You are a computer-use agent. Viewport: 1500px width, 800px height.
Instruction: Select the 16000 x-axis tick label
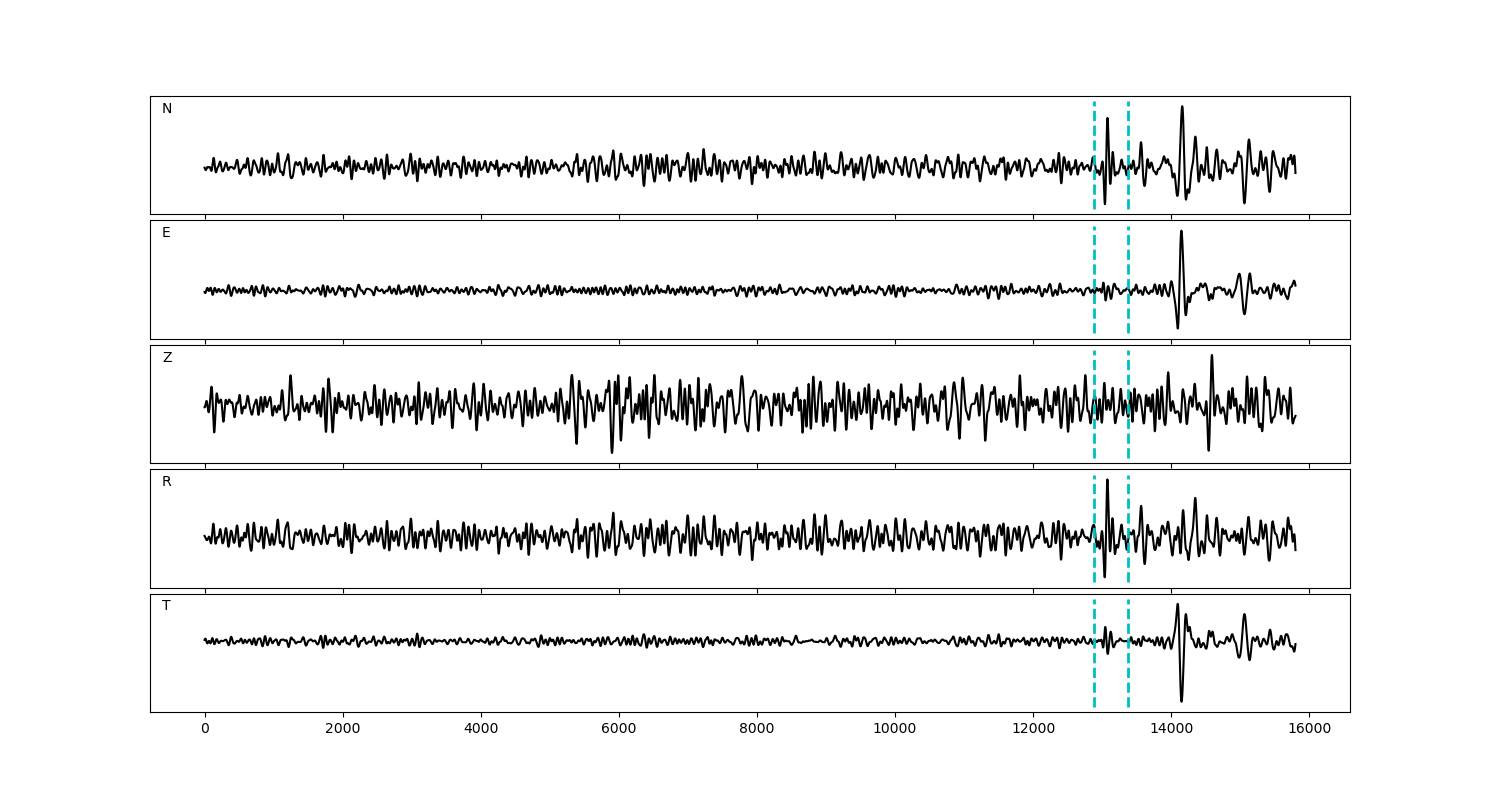[x=1309, y=729]
